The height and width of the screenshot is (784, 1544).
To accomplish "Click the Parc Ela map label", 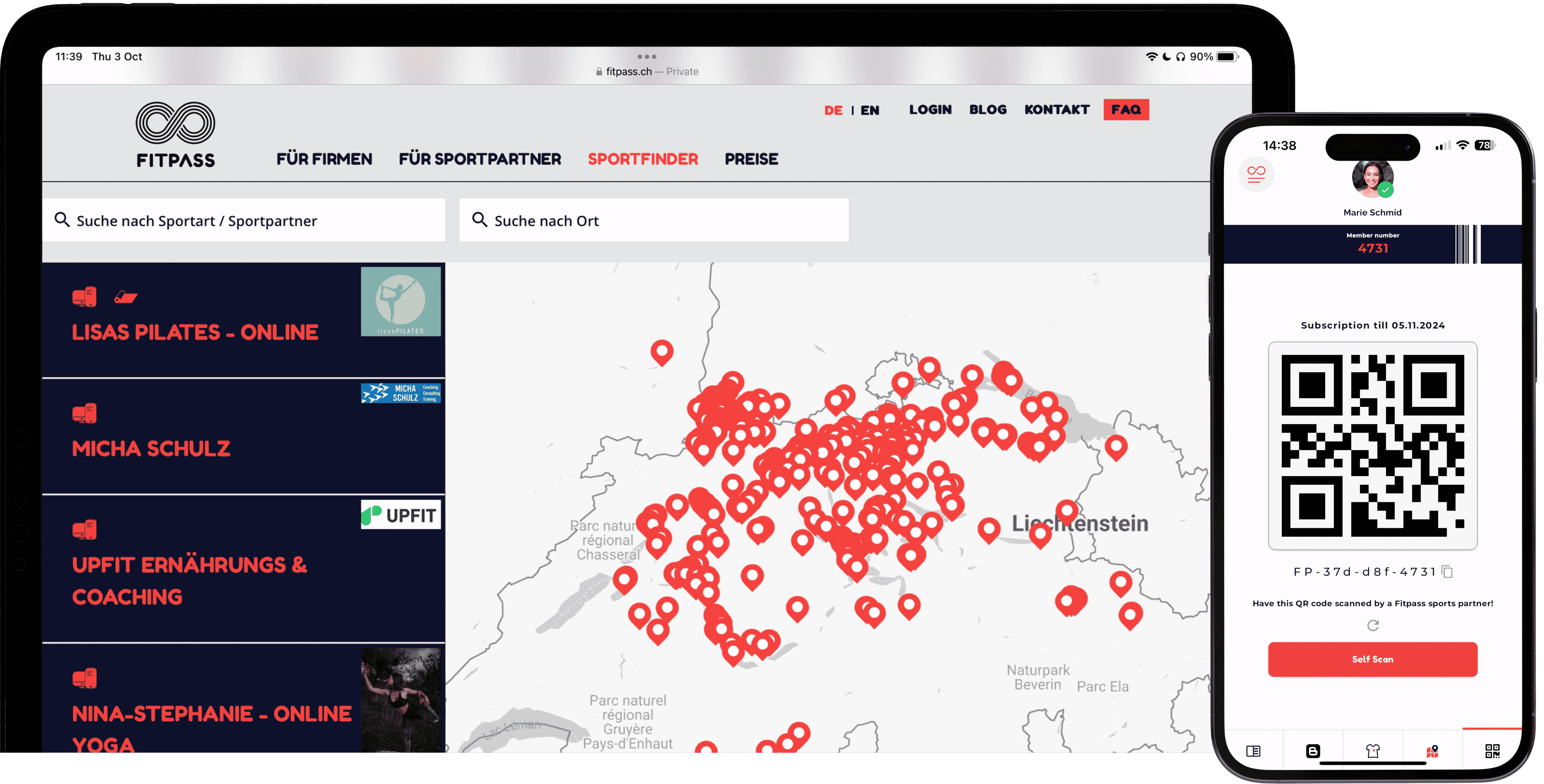I will [x=1102, y=686].
